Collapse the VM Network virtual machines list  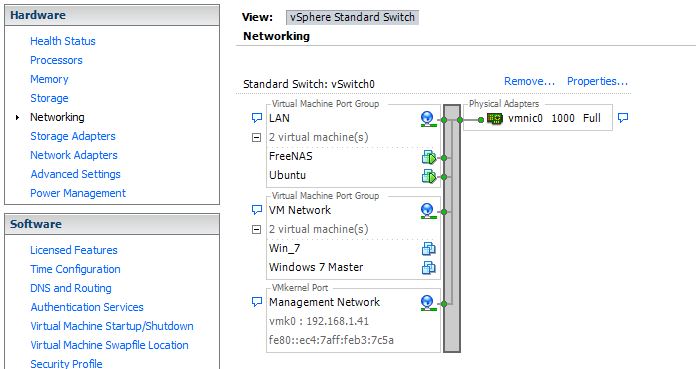[256, 230]
